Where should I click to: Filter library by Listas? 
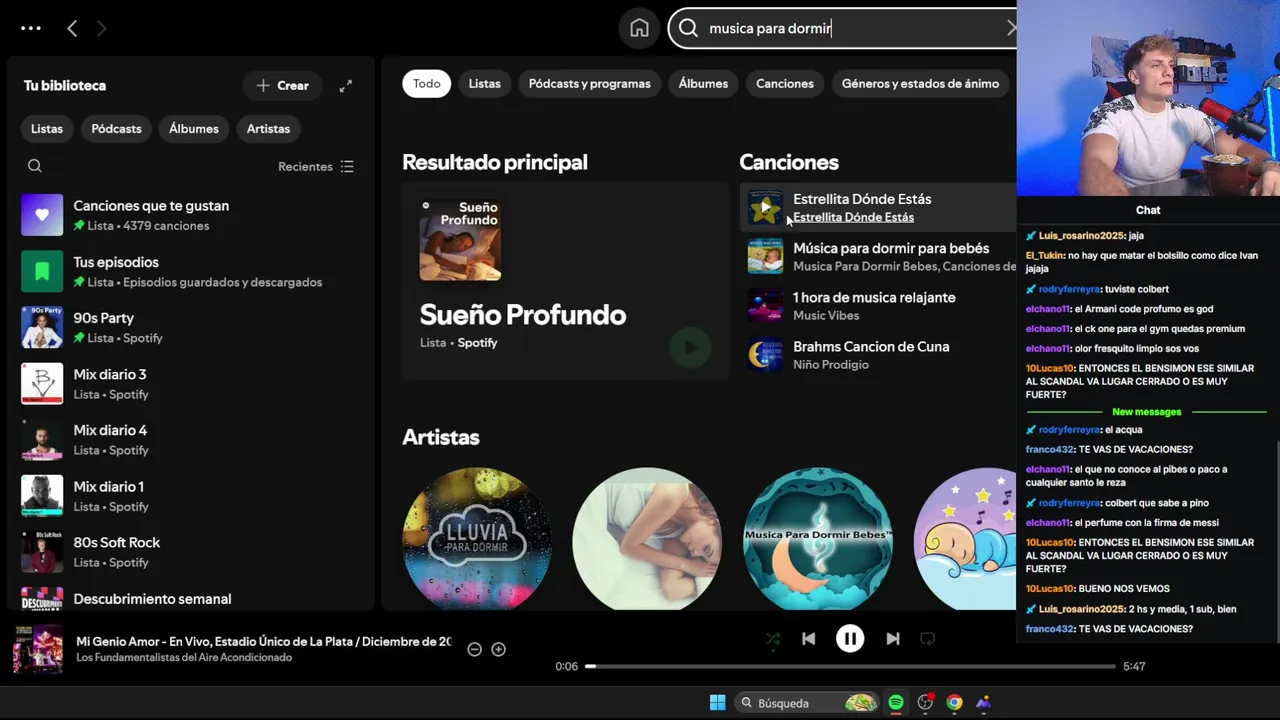(x=47, y=129)
